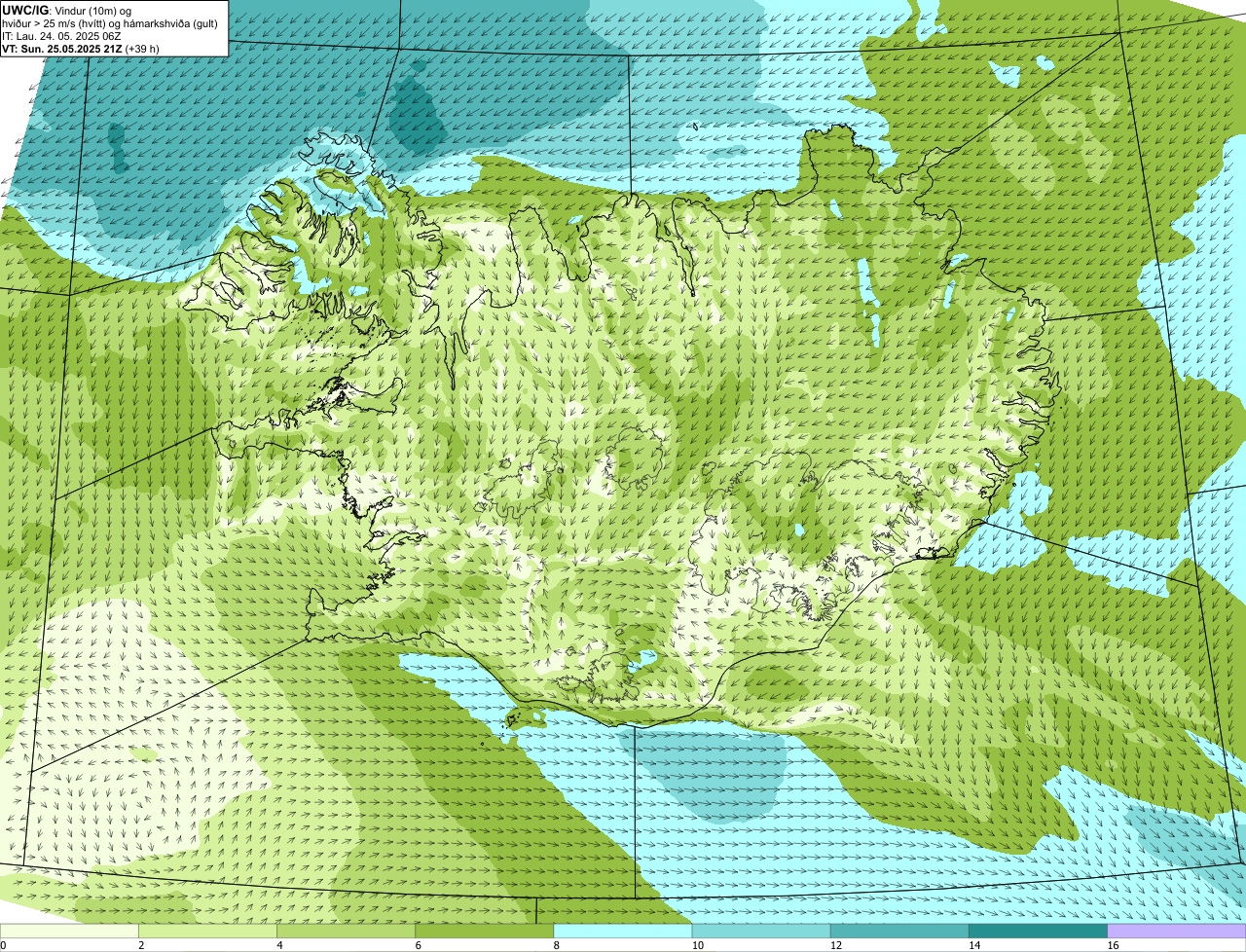Image resolution: width=1246 pixels, height=952 pixels.
Task: Click the legend tick label "0"
Action: click(4, 945)
